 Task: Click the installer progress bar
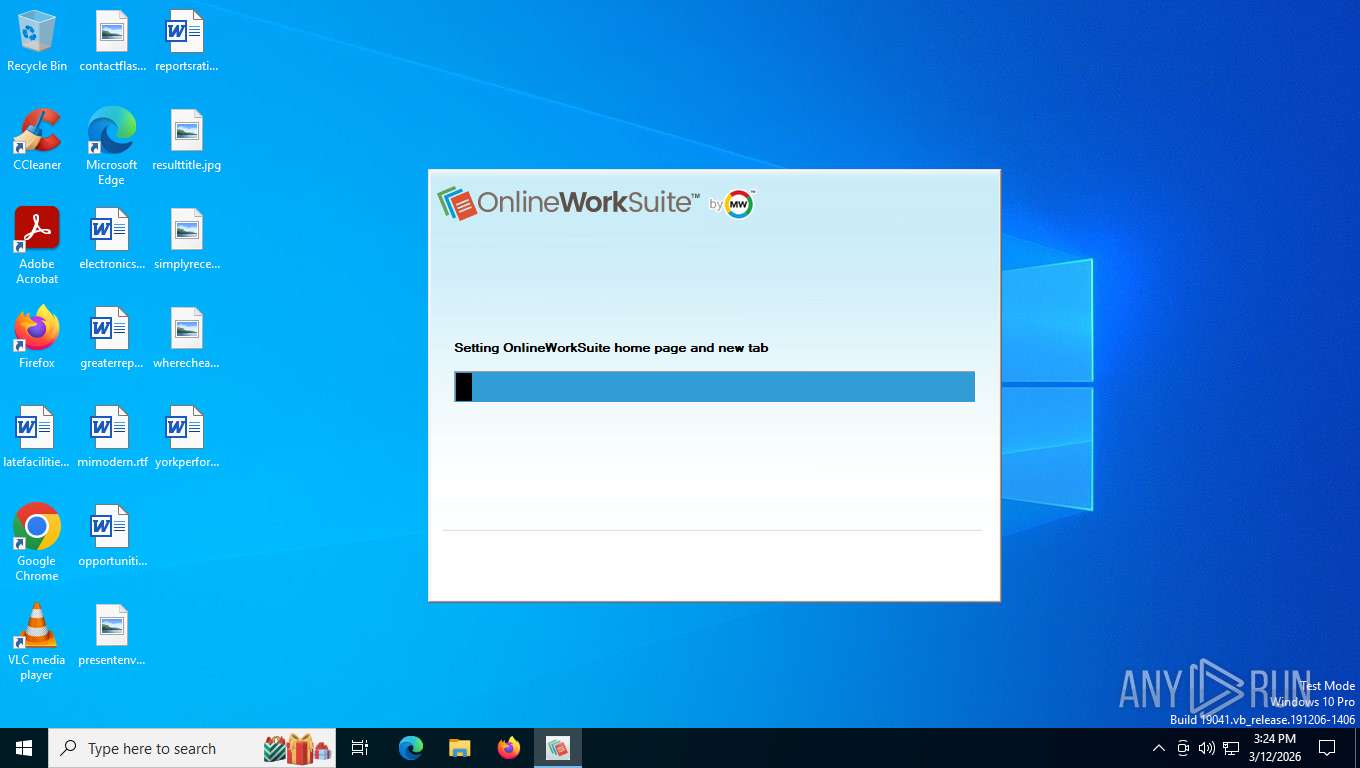[714, 387]
